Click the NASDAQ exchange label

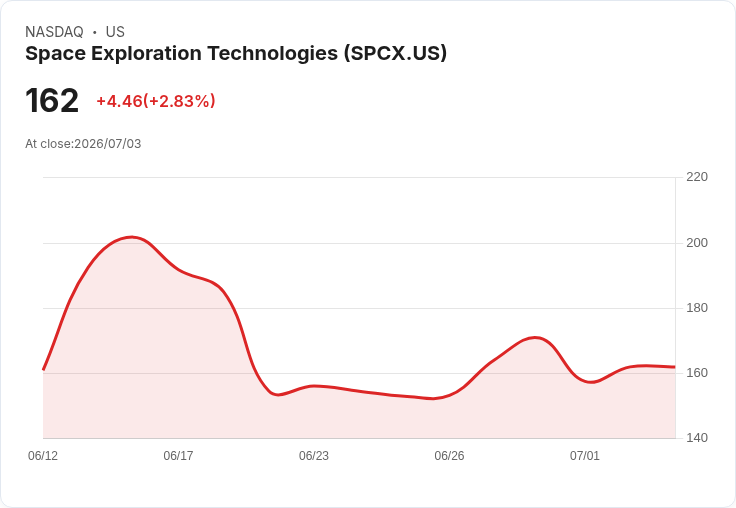[x=54, y=32]
